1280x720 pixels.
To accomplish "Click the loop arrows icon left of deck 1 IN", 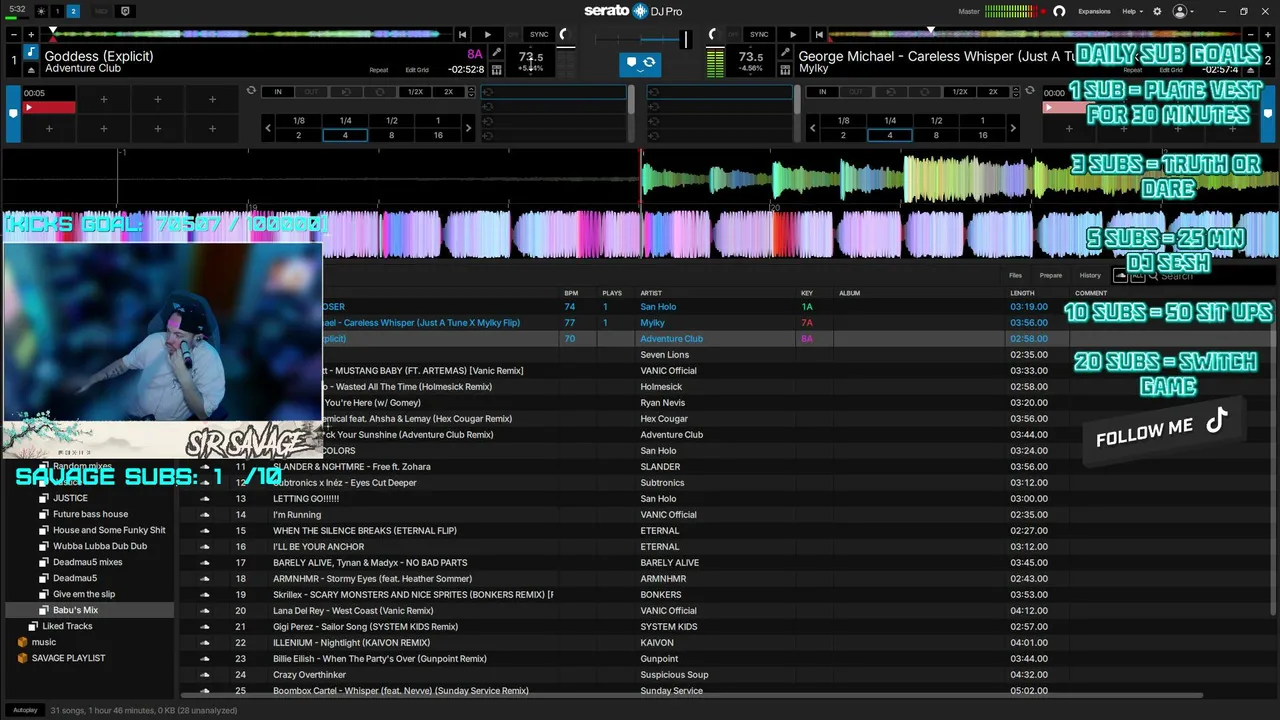I will (x=251, y=91).
